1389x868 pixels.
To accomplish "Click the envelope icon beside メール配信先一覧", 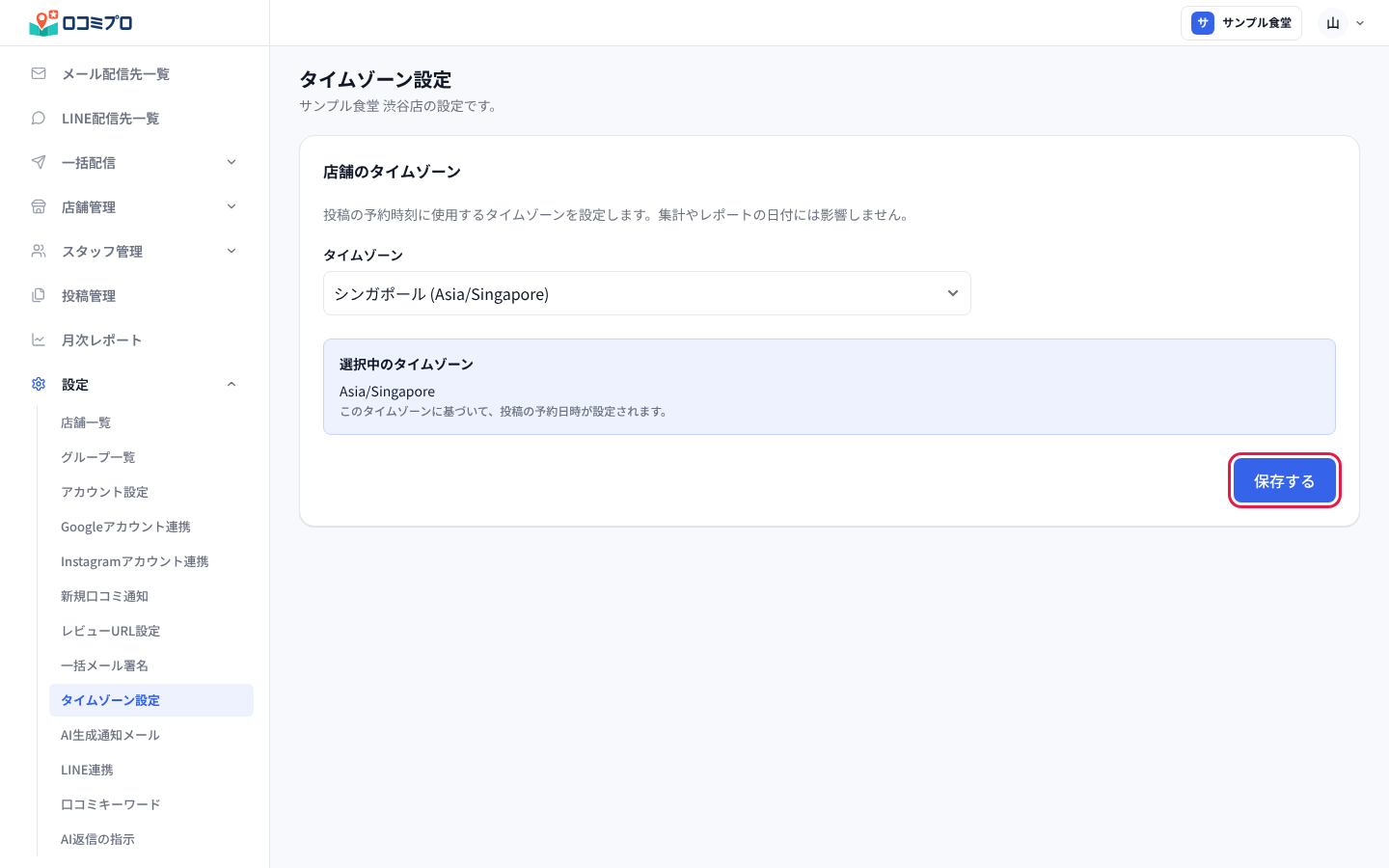I will pyautogui.click(x=39, y=73).
